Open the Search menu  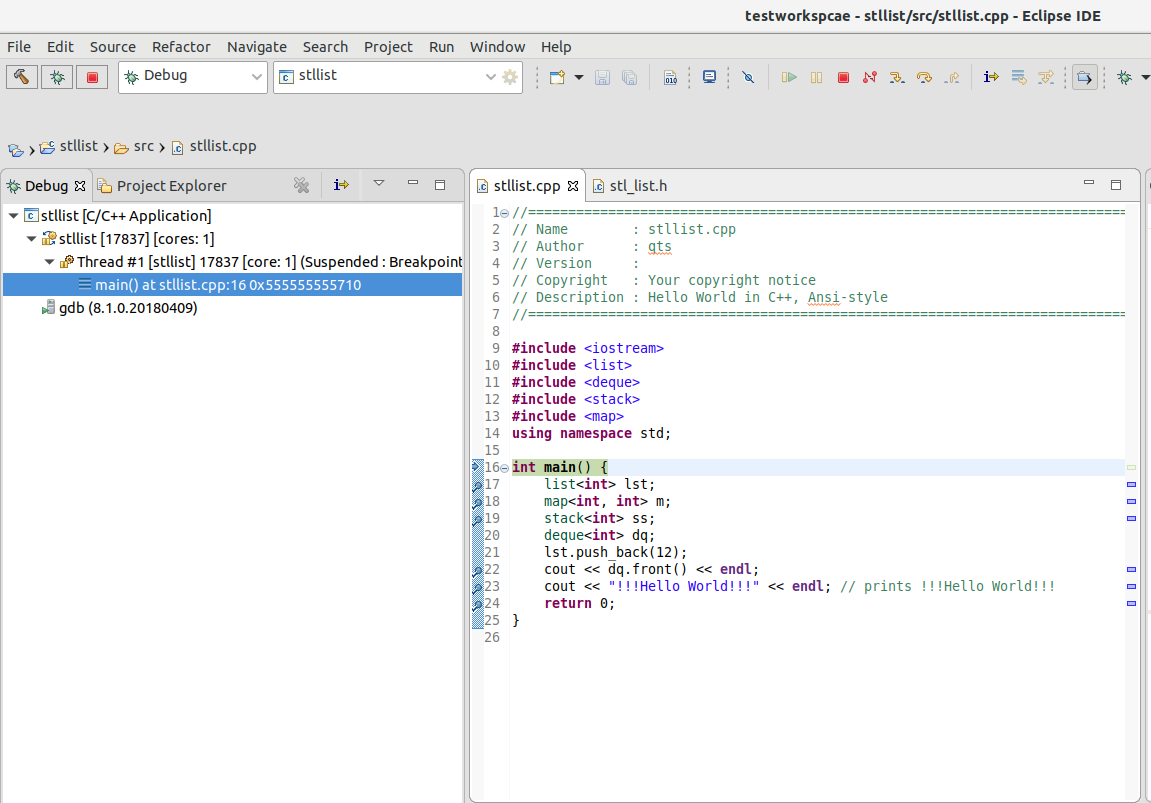click(325, 47)
